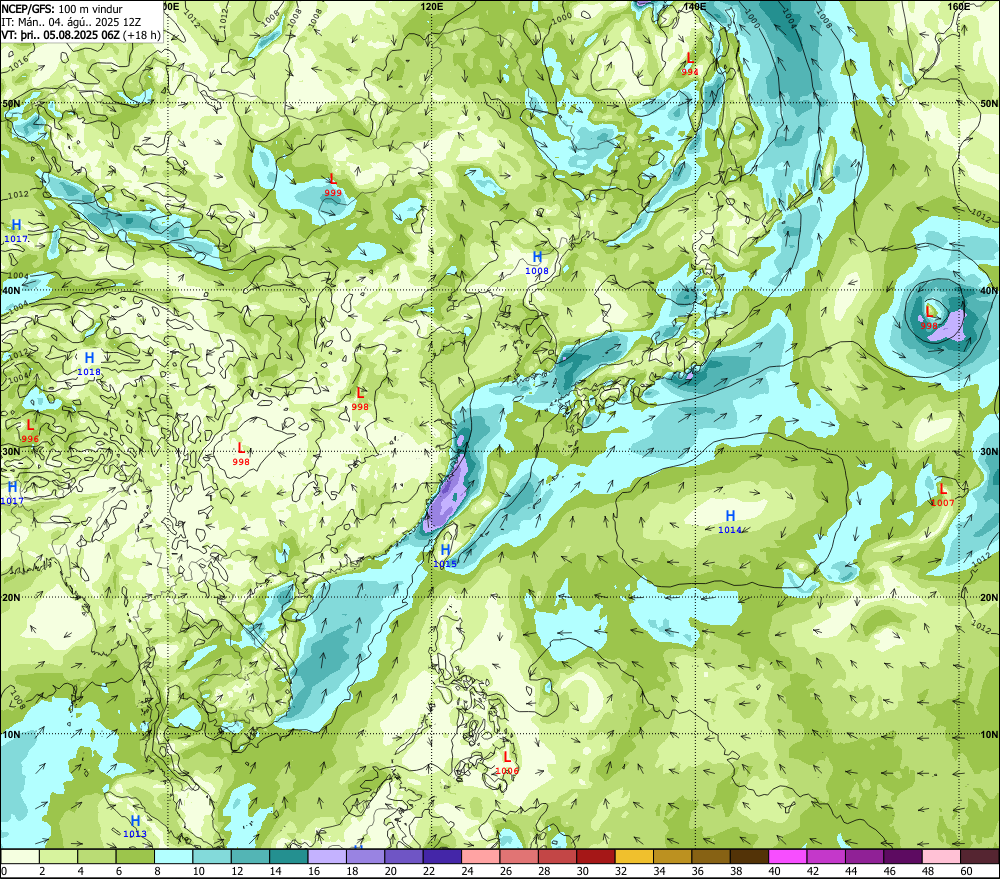
Task: Click the high pressure label H 1014
Action: (730, 522)
